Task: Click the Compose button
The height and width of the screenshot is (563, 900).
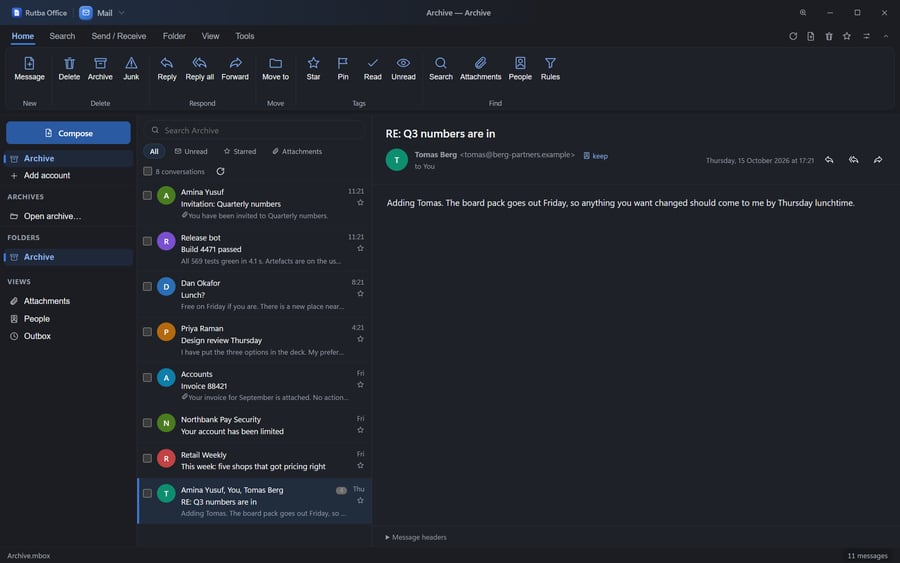Action: [68, 133]
